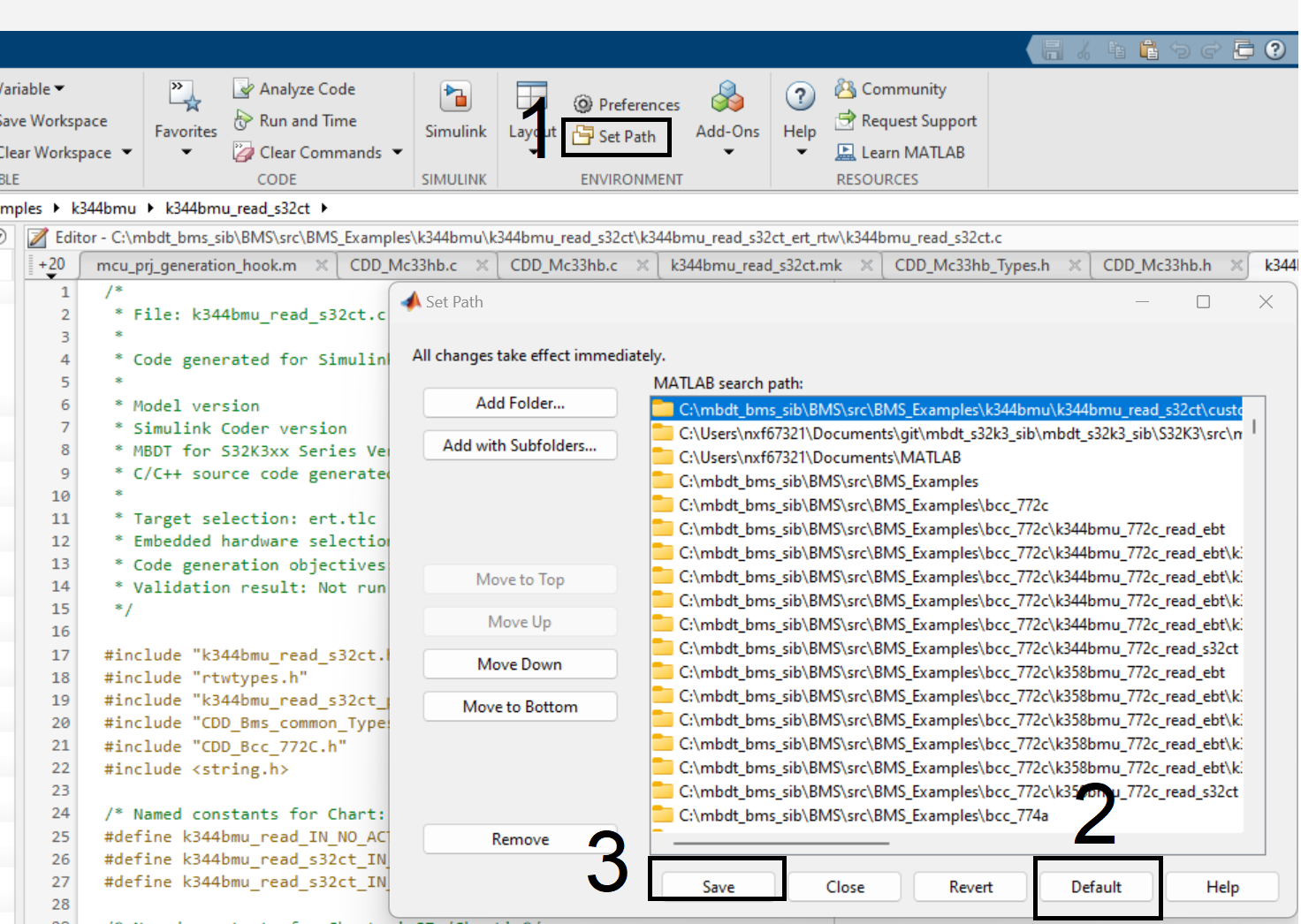Open Learn MATLAB from Resources
This screenshot has height=924, width=1301.
coord(846,152)
